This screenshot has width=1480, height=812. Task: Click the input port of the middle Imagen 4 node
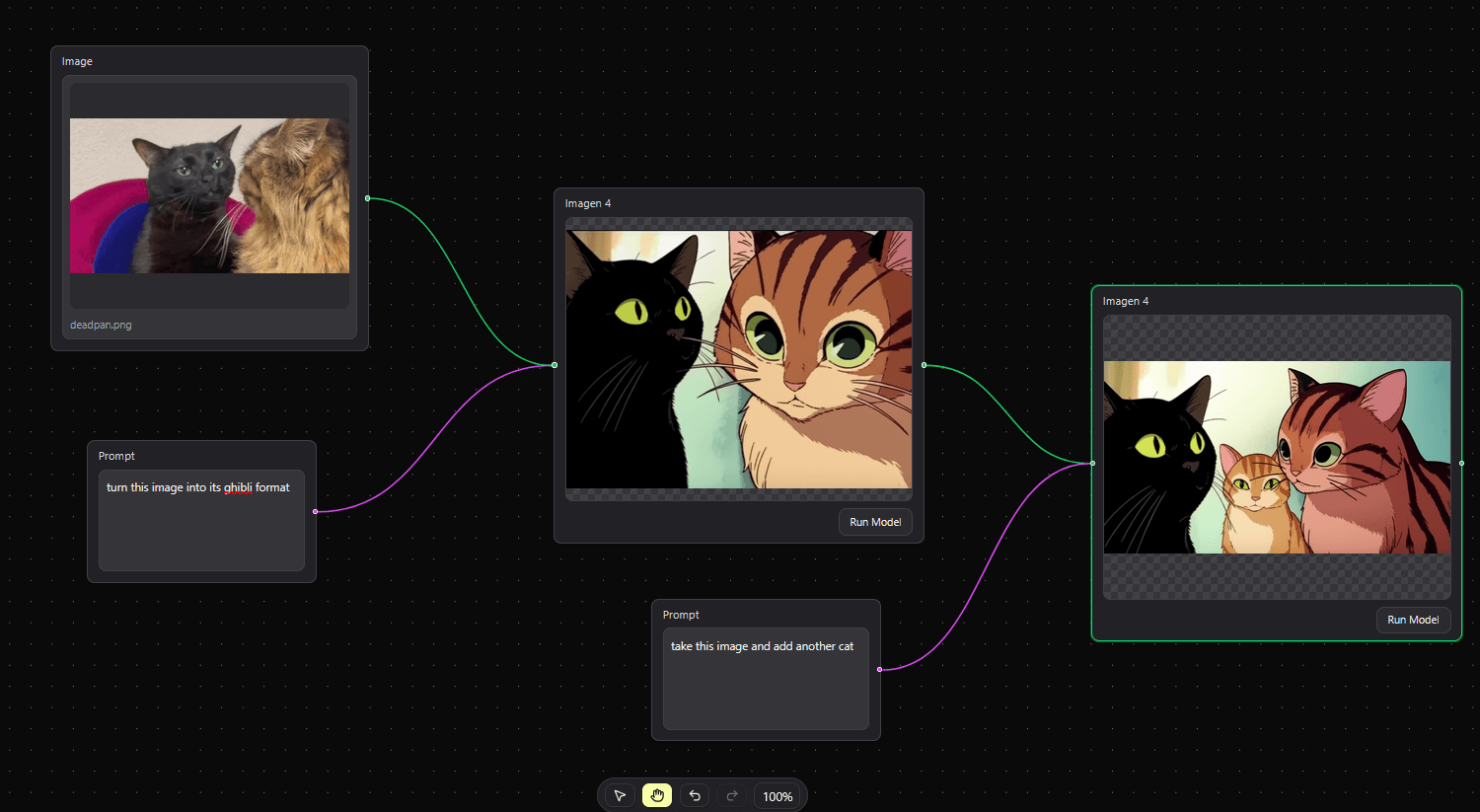tap(555, 365)
